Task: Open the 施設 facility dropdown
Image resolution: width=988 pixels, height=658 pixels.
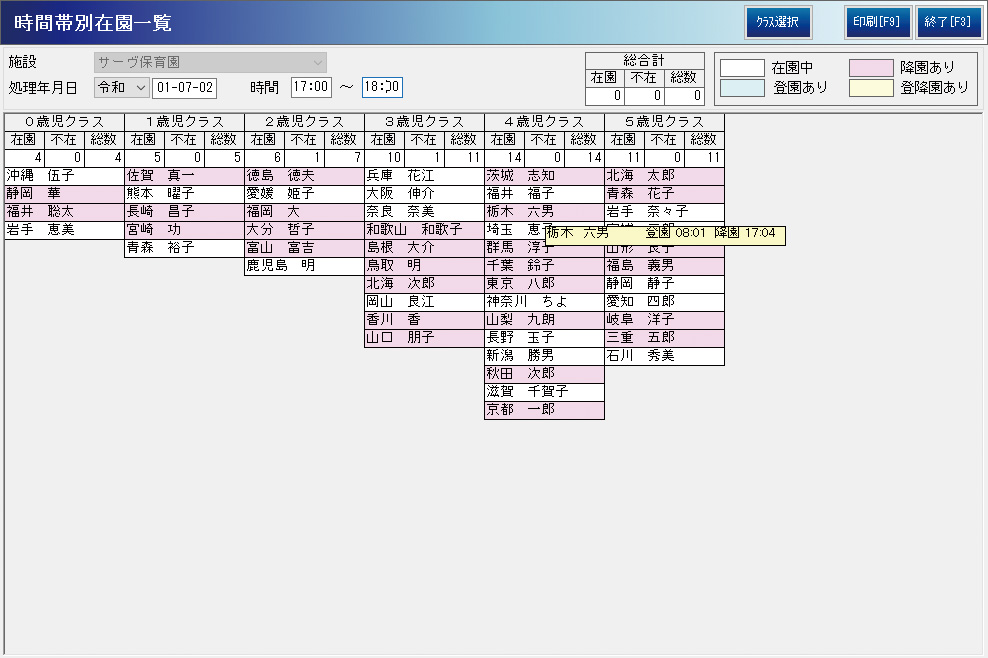Action: point(210,62)
